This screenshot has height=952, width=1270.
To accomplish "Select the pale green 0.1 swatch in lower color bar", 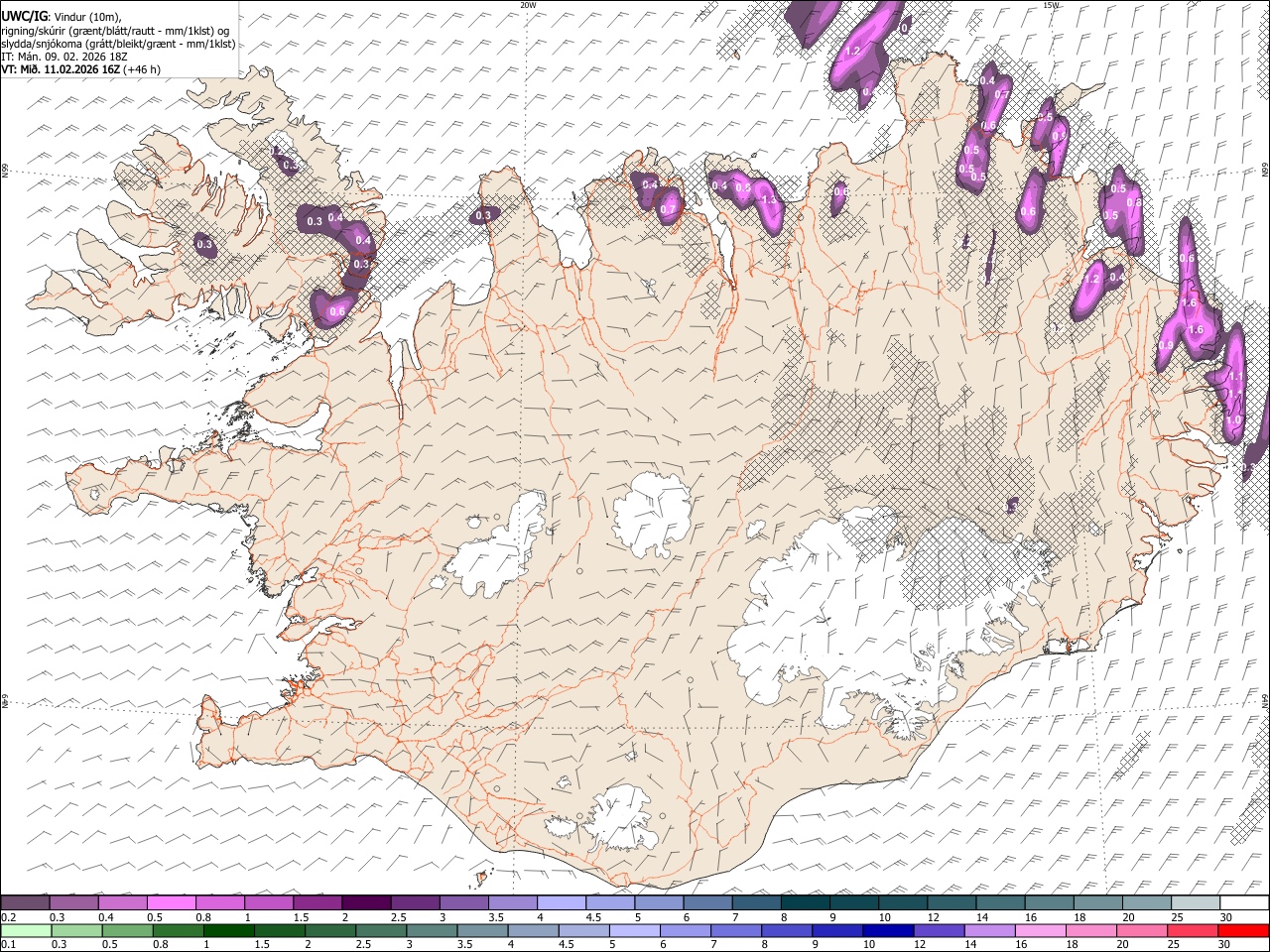I will click(26, 930).
